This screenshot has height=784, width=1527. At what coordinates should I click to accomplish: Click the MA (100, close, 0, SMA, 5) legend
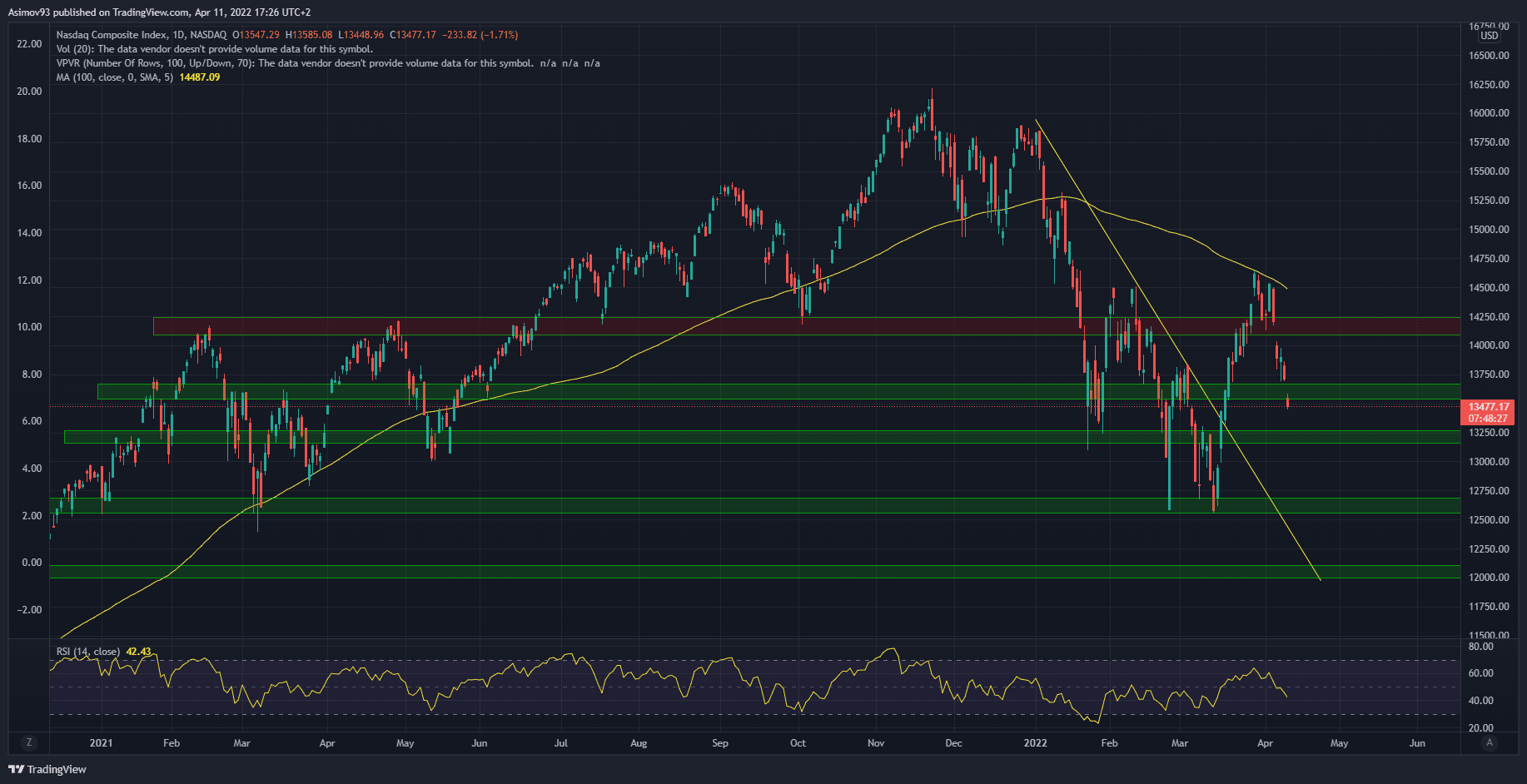[x=114, y=77]
